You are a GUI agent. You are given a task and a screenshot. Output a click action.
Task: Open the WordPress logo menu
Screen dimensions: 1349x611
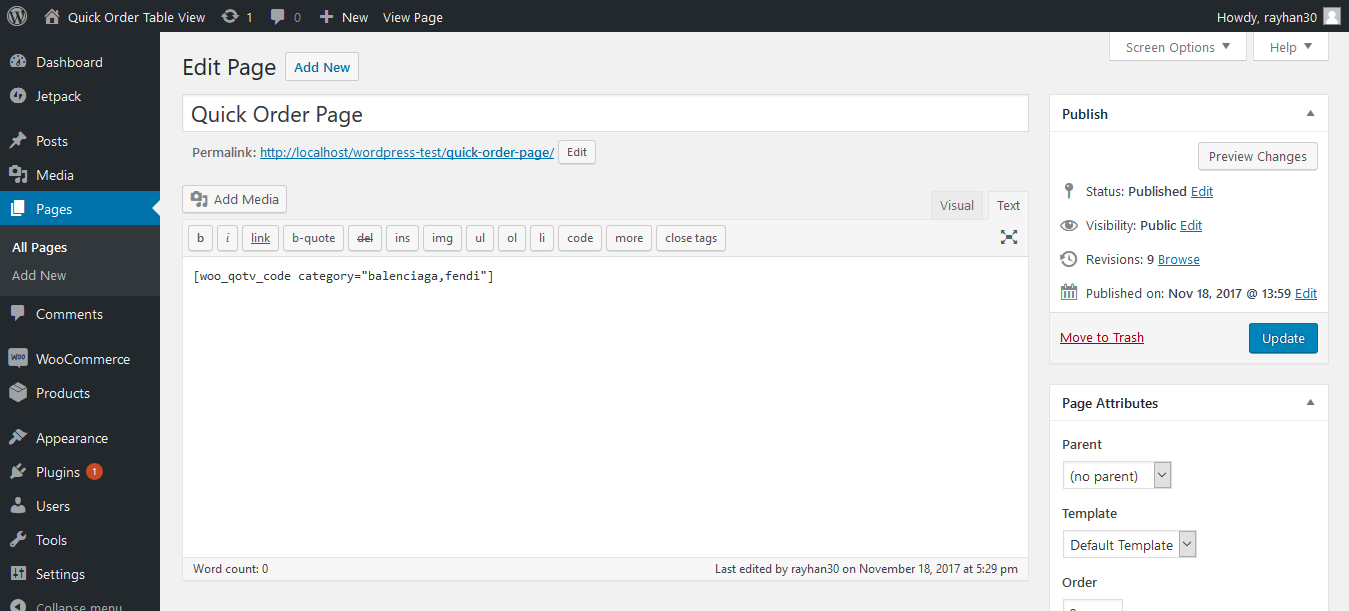click(17, 16)
